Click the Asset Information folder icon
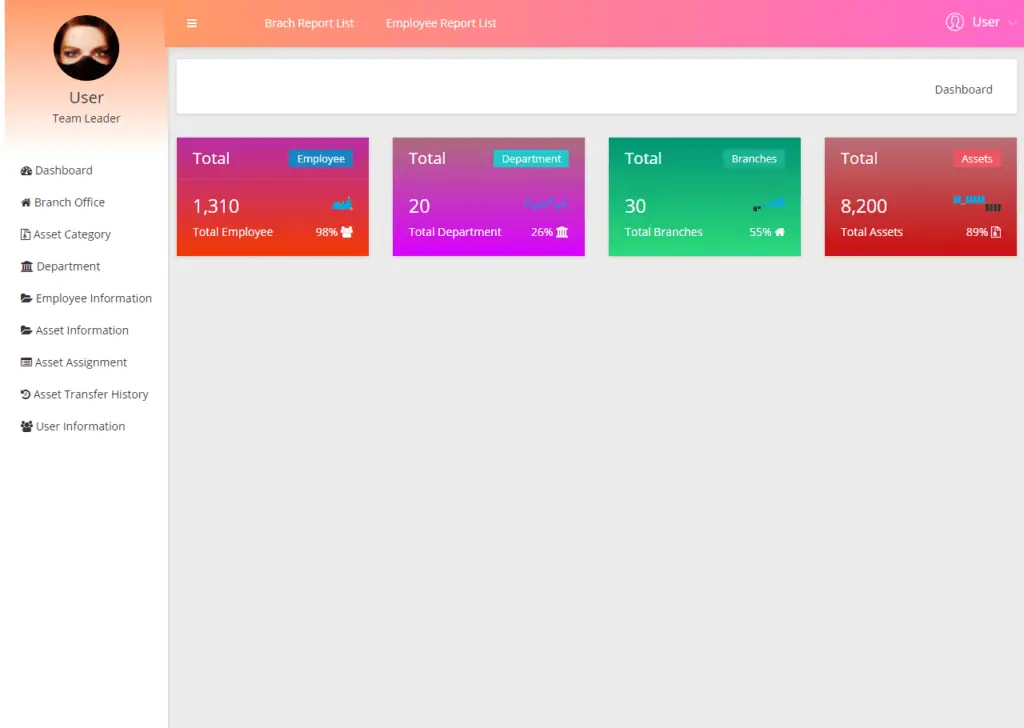 26,330
